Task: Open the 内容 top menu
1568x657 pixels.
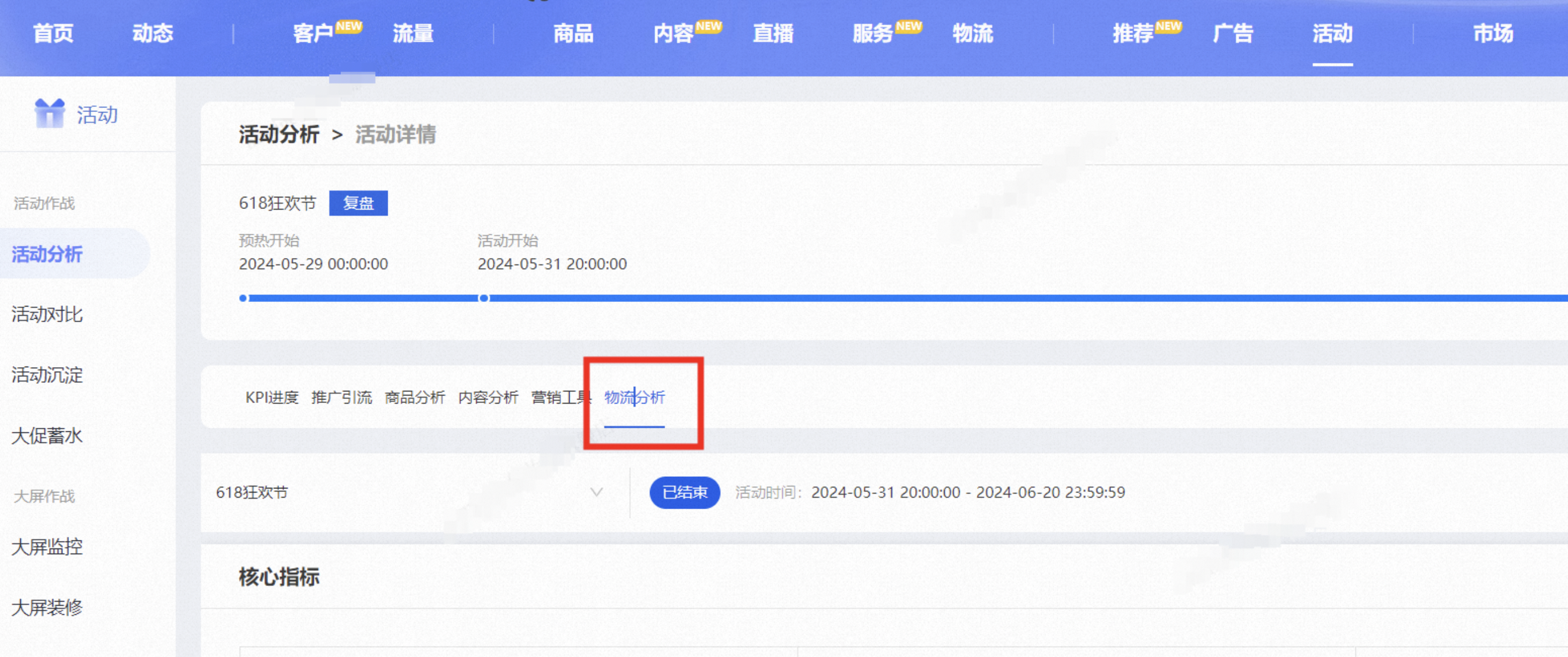Action: pyautogui.click(x=673, y=33)
